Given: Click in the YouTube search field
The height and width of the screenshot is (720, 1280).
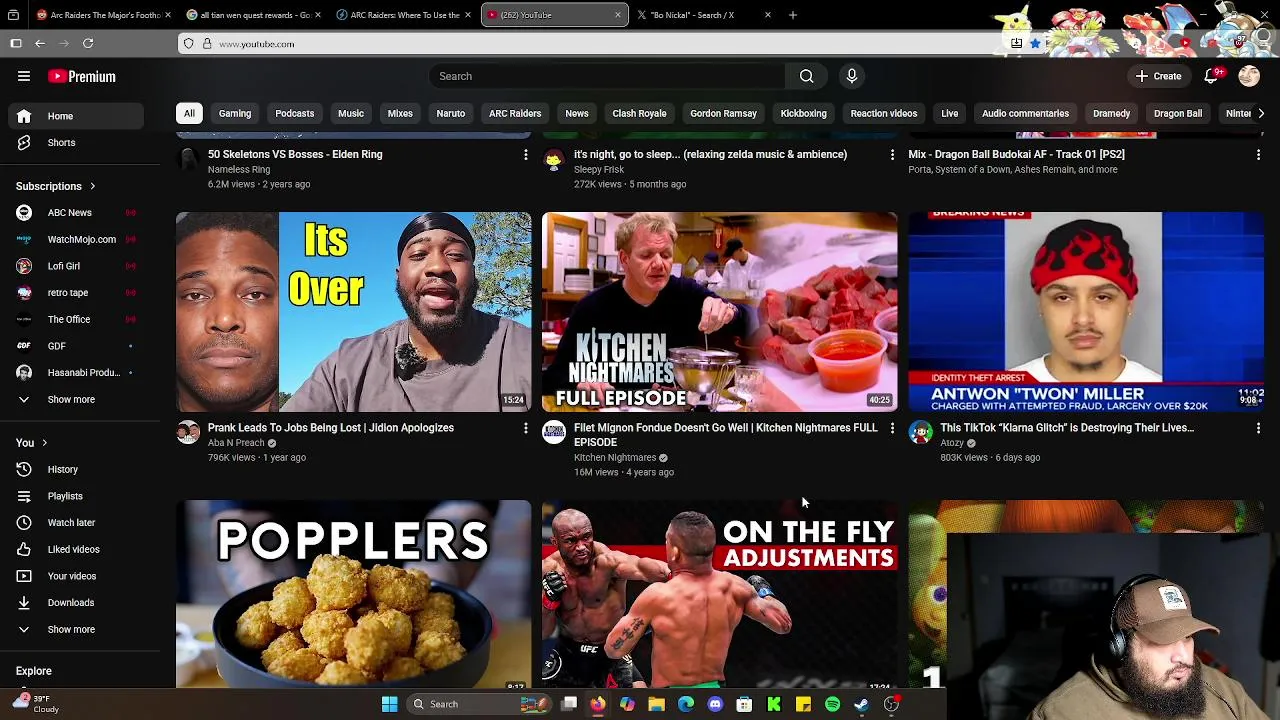Looking at the screenshot, I should point(607,76).
